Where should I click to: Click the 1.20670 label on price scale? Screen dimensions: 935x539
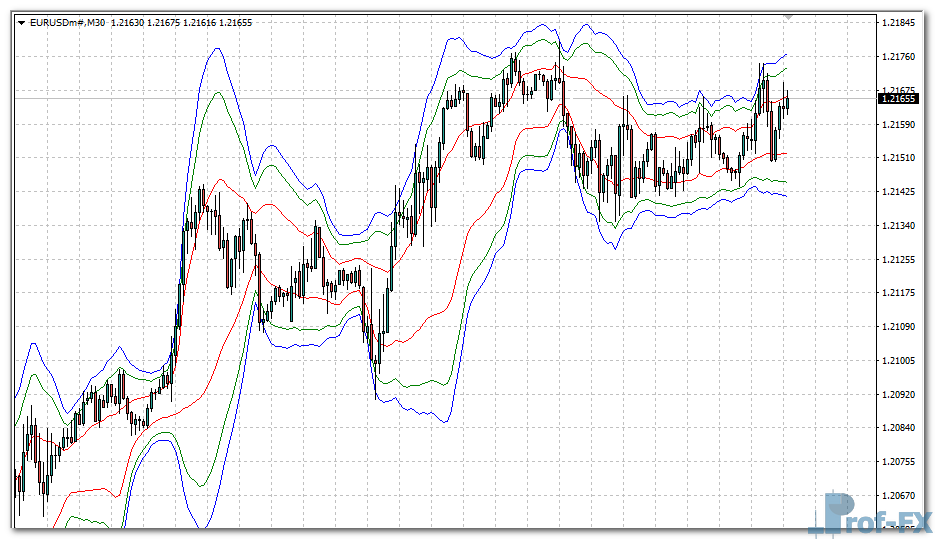897,496
